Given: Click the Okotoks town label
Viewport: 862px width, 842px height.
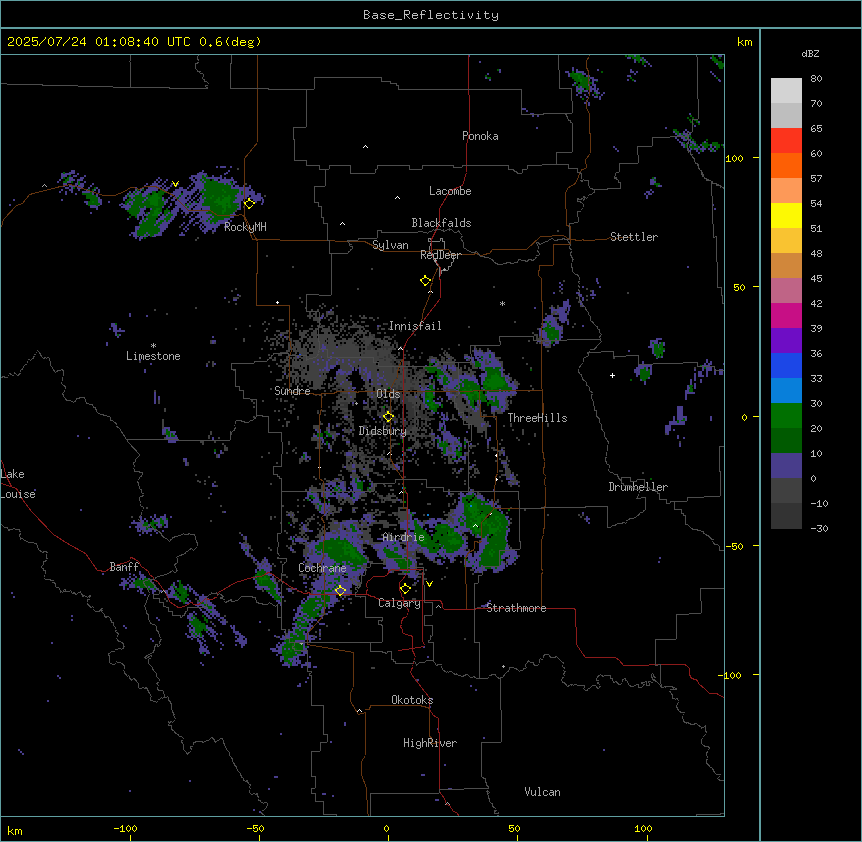Looking at the screenshot, I should tap(412, 700).
